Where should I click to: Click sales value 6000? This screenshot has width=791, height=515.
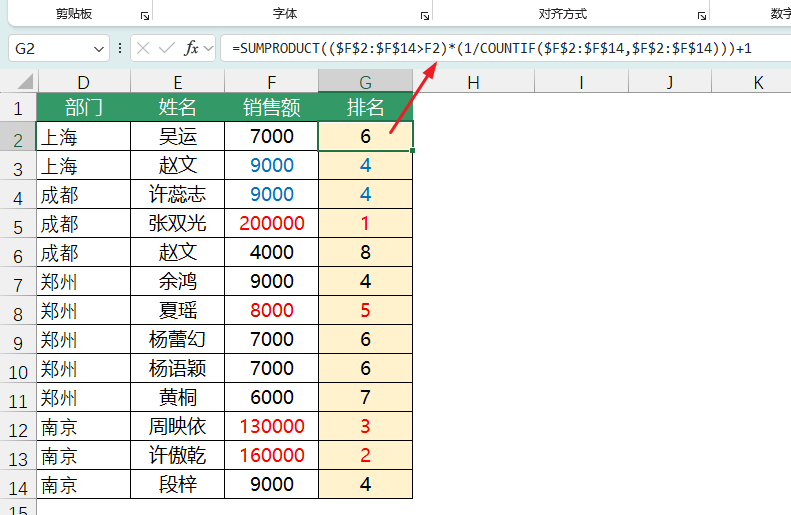pos(271,397)
